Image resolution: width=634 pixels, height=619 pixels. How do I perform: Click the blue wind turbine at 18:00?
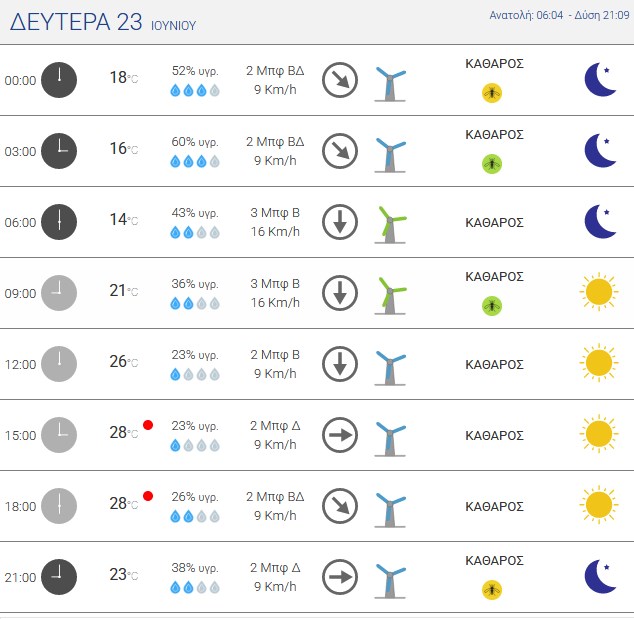tap(390, 509)
